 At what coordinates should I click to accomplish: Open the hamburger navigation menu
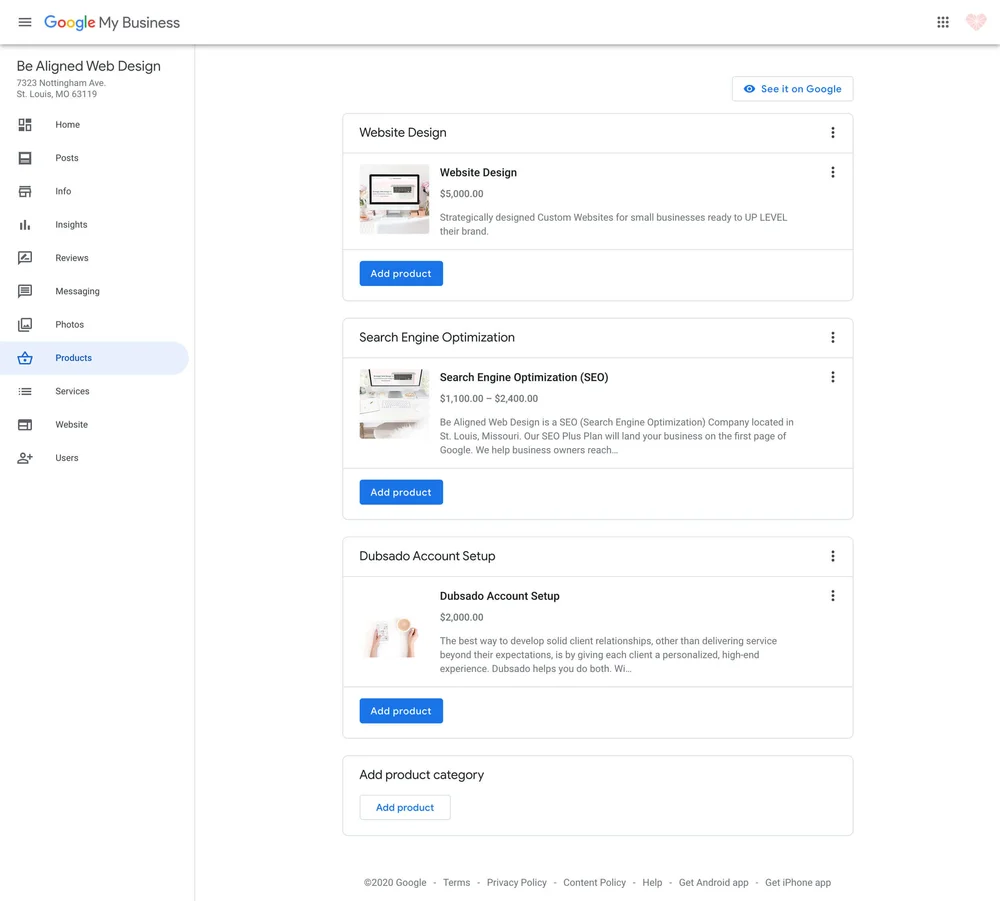pos(25,22)
